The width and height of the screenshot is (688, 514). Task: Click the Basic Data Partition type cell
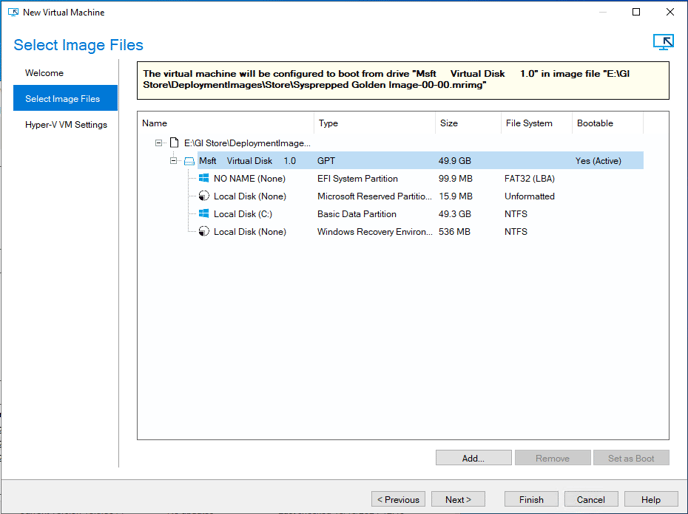click(x=357, y=214)
